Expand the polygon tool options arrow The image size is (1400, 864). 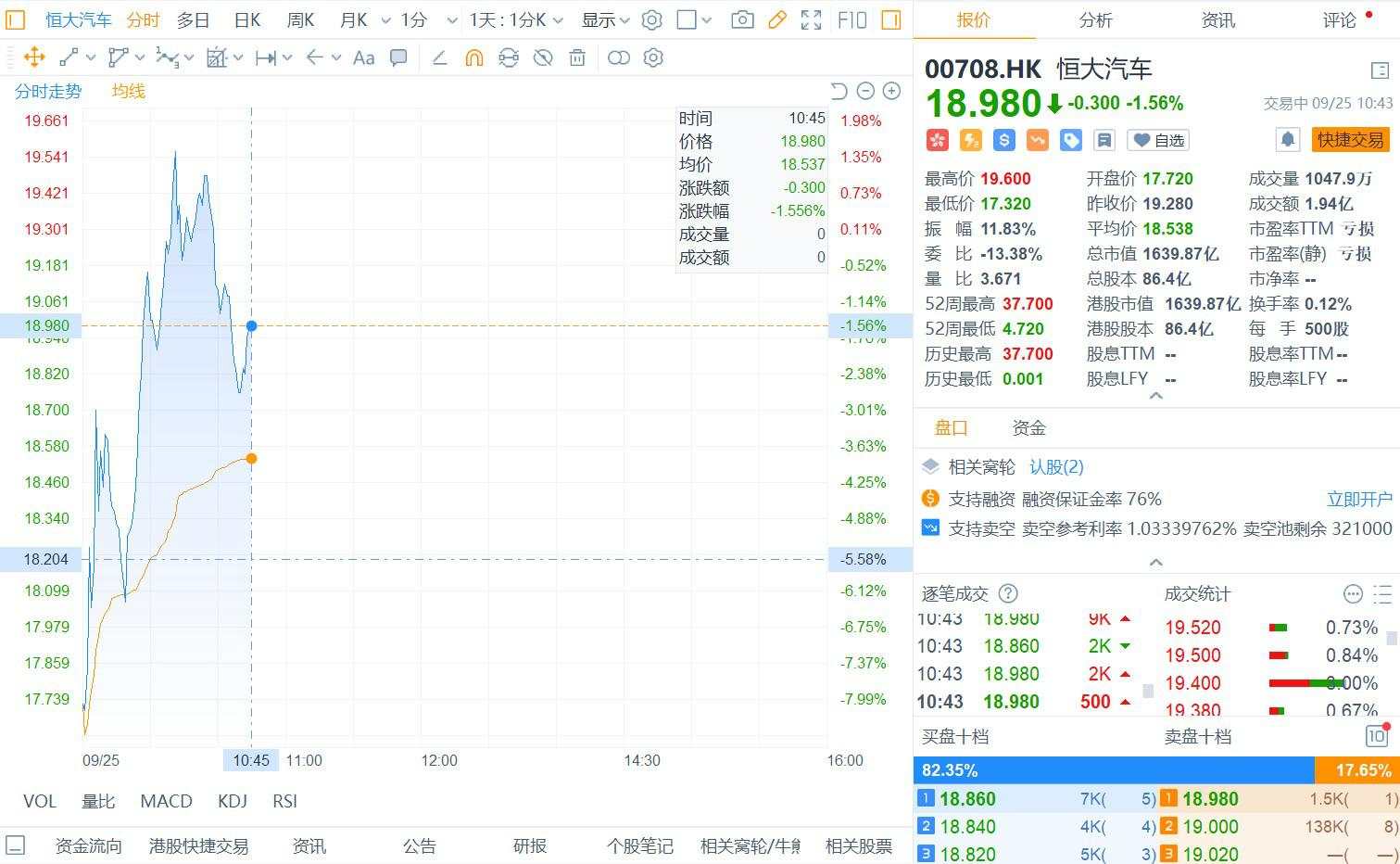point(139,57)
